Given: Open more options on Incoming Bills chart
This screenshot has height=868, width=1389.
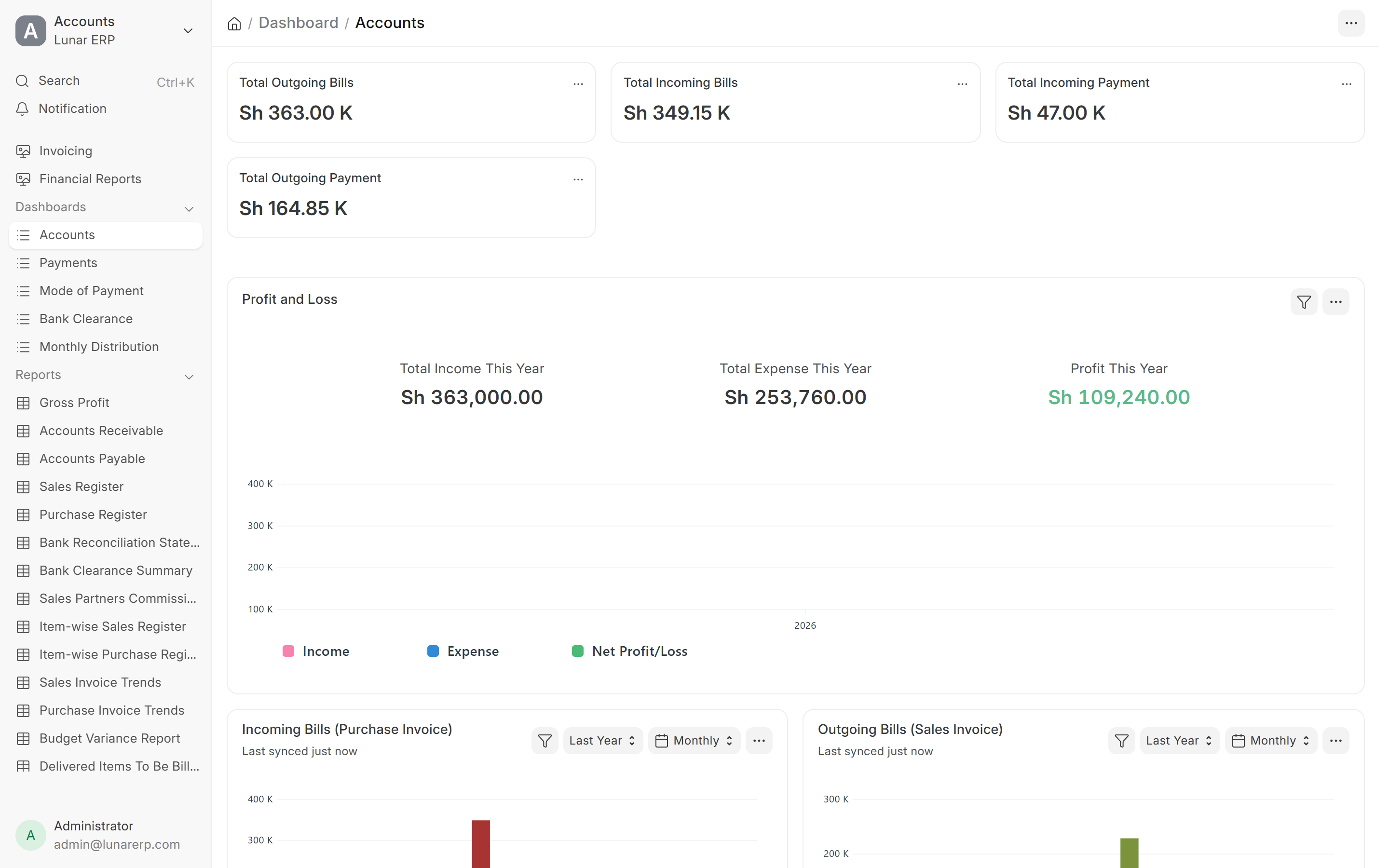Looking at the screenshot, I should [759, 741].
